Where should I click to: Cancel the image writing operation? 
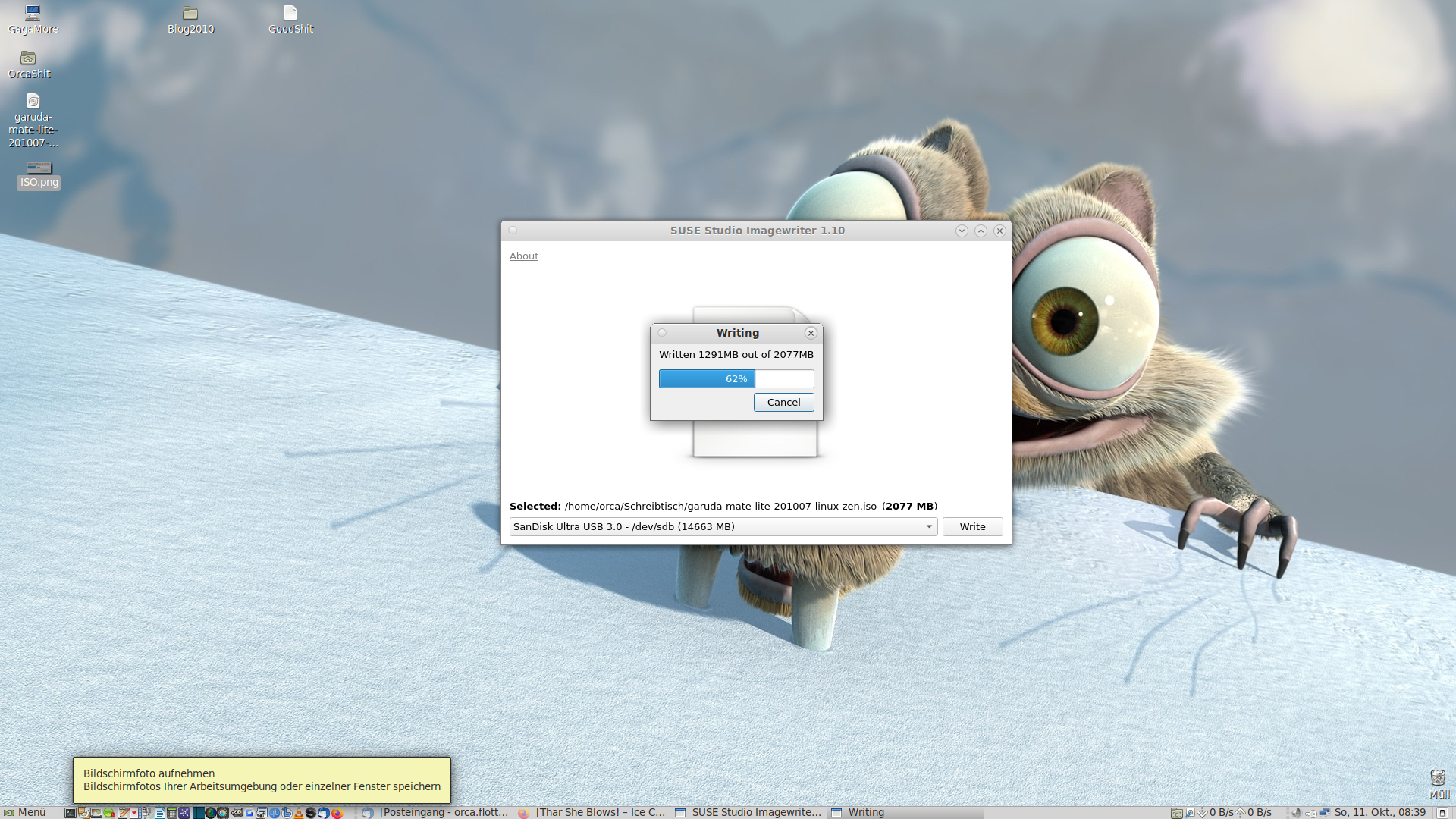(783, 403)
